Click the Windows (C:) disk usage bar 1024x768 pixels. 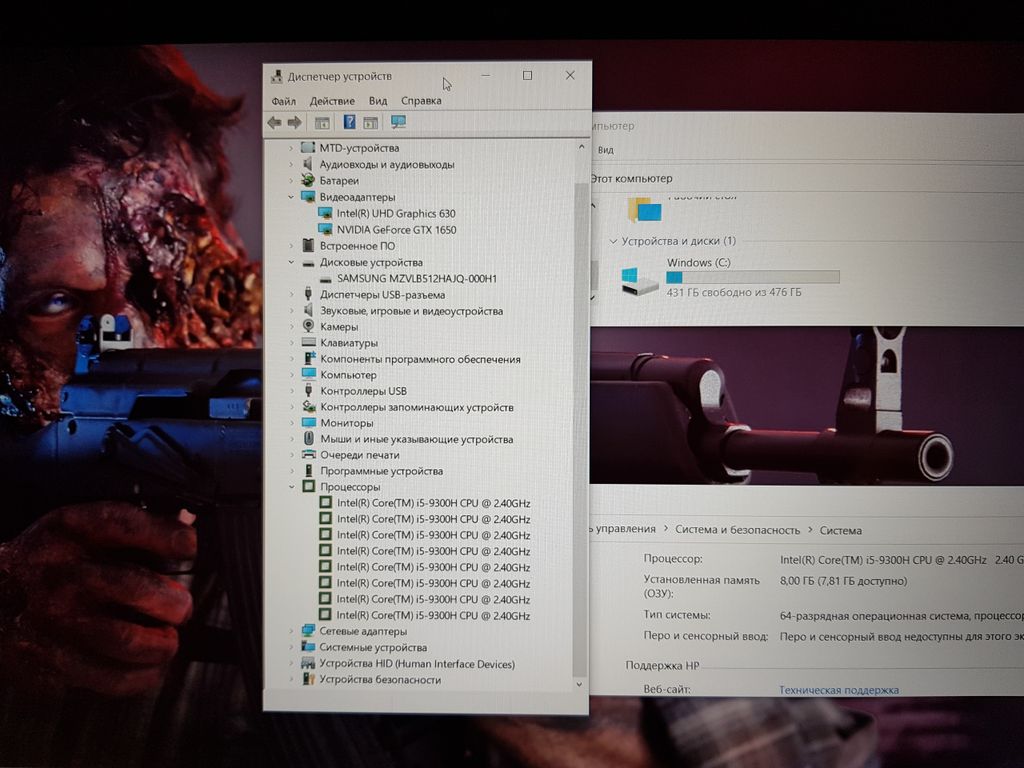752,278
